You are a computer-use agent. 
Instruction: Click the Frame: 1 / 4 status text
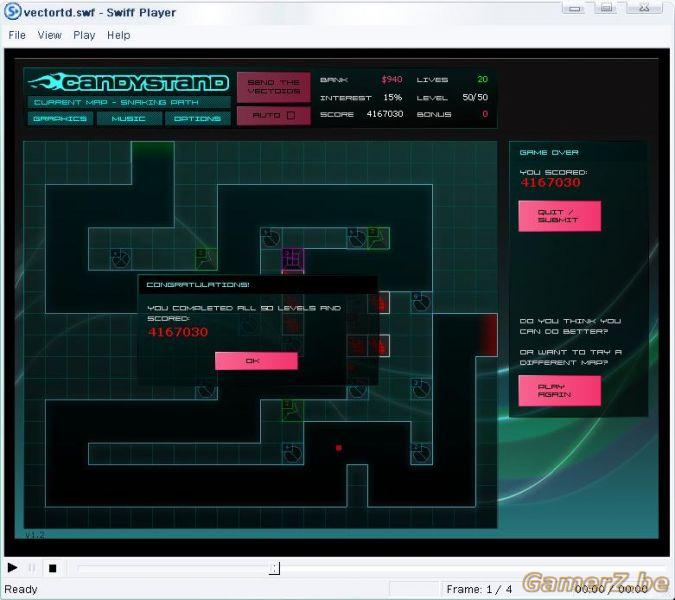tap(479, 589)
